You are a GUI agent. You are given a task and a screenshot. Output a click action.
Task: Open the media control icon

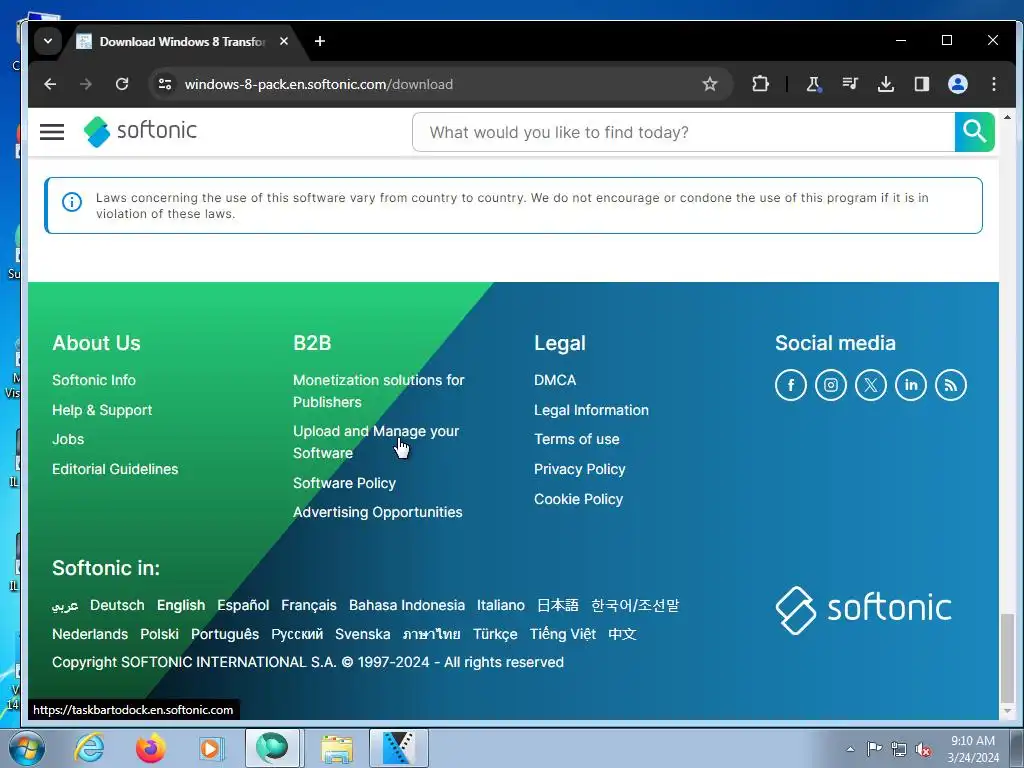(x=850, y=84)
